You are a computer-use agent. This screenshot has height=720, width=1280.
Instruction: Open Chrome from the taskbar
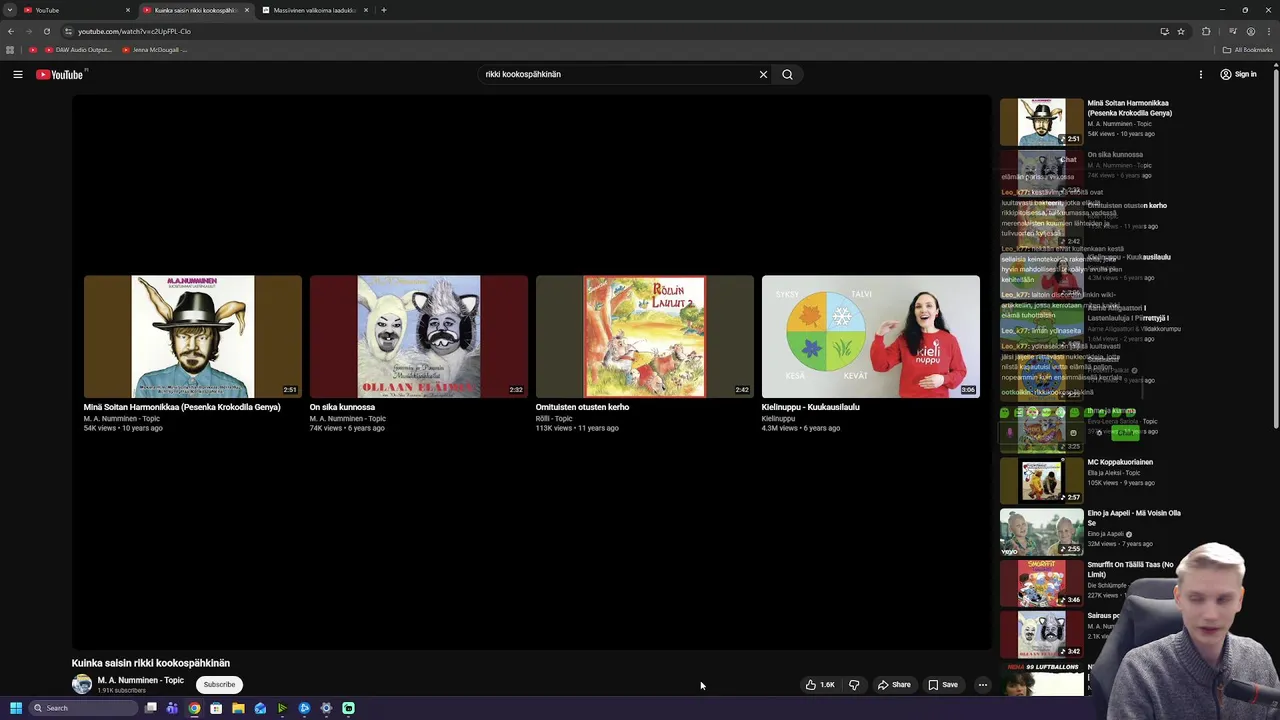pyautogui.click(x=194, y=708)
